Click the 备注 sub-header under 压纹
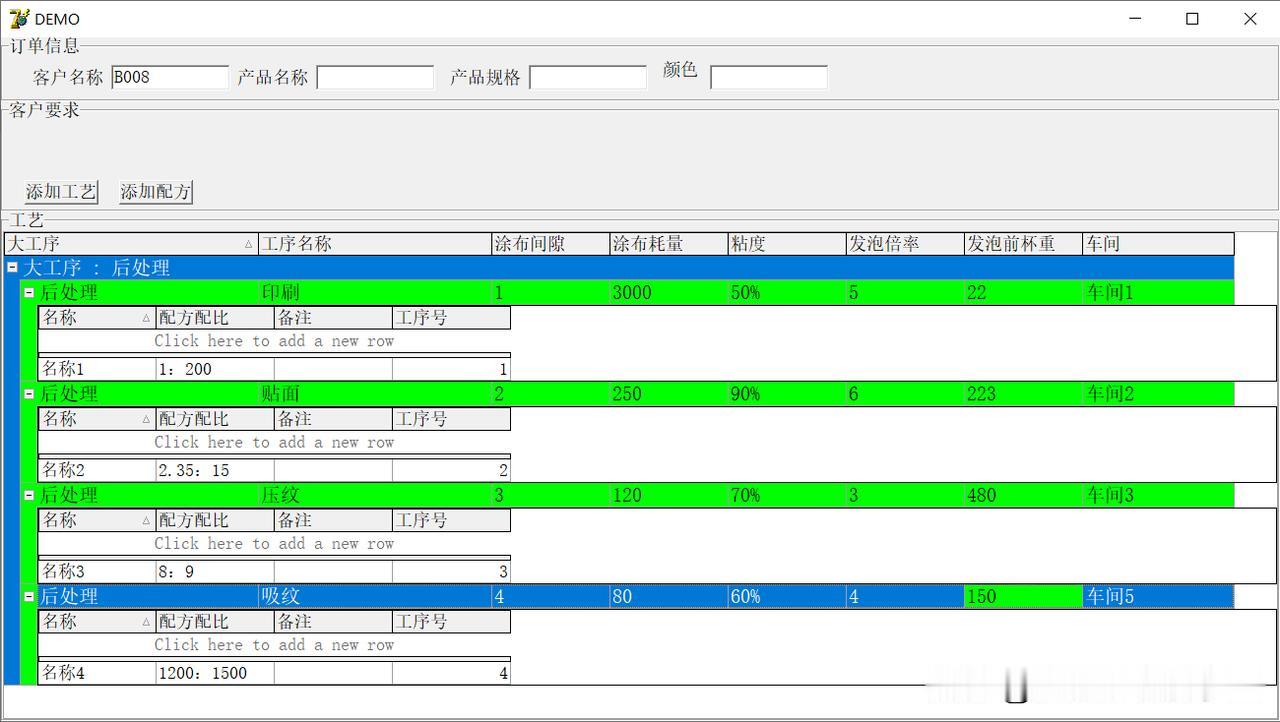The height and width of the screenshot is (722, 1280). pos(333,521)
